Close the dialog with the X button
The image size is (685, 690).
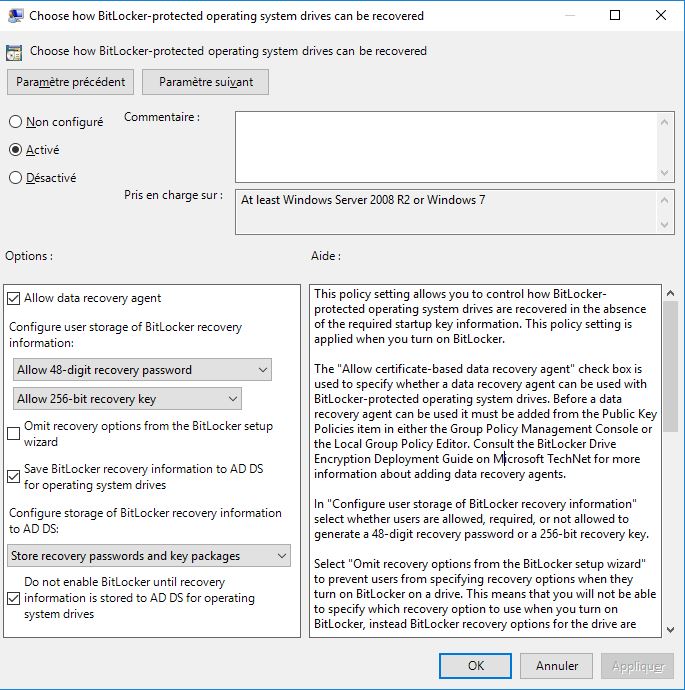[x=660, y=15]
